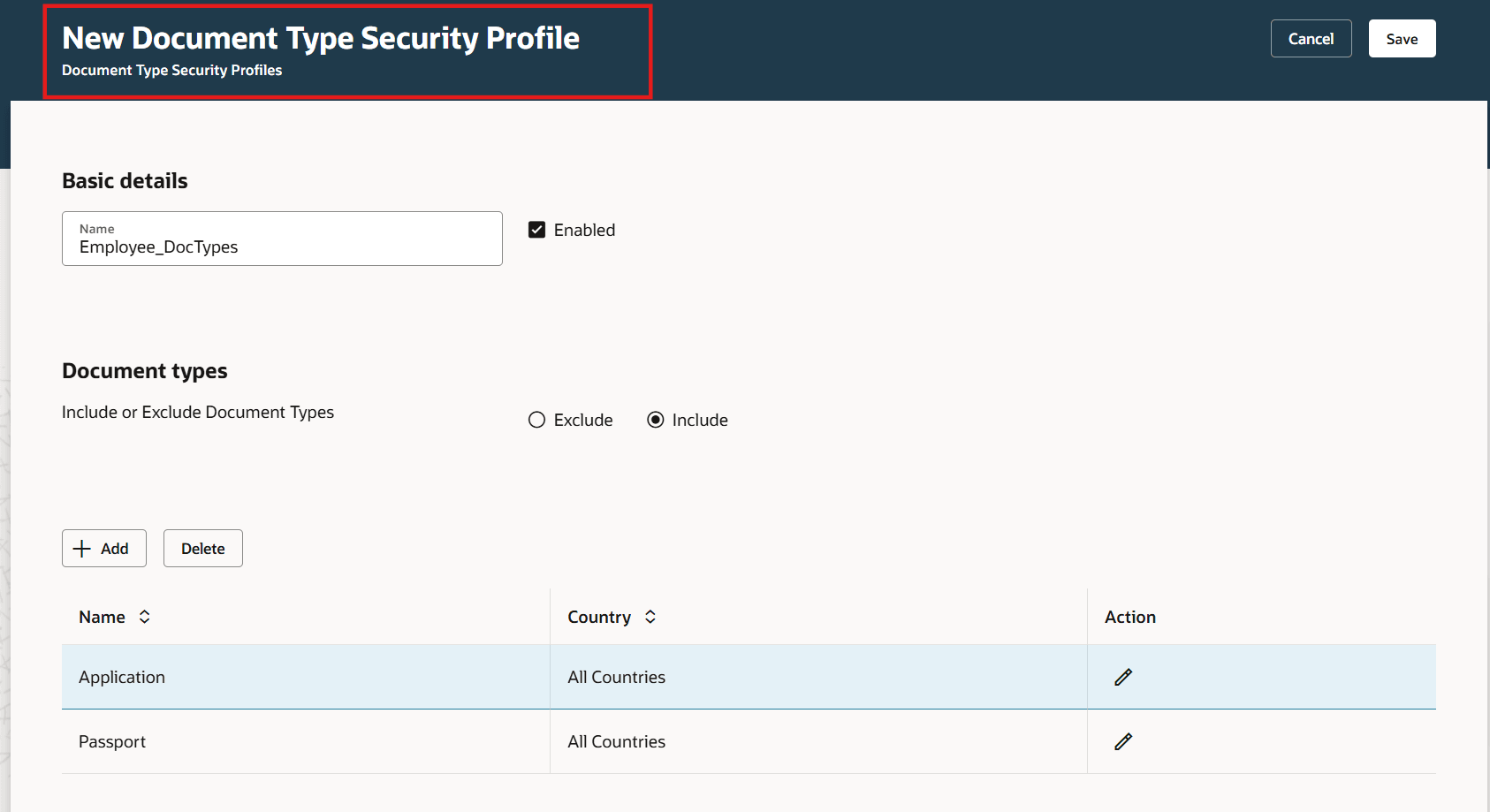Click the Cancel button
Viewport: 1490px width, 812px height.
(x=1311, y=38)
